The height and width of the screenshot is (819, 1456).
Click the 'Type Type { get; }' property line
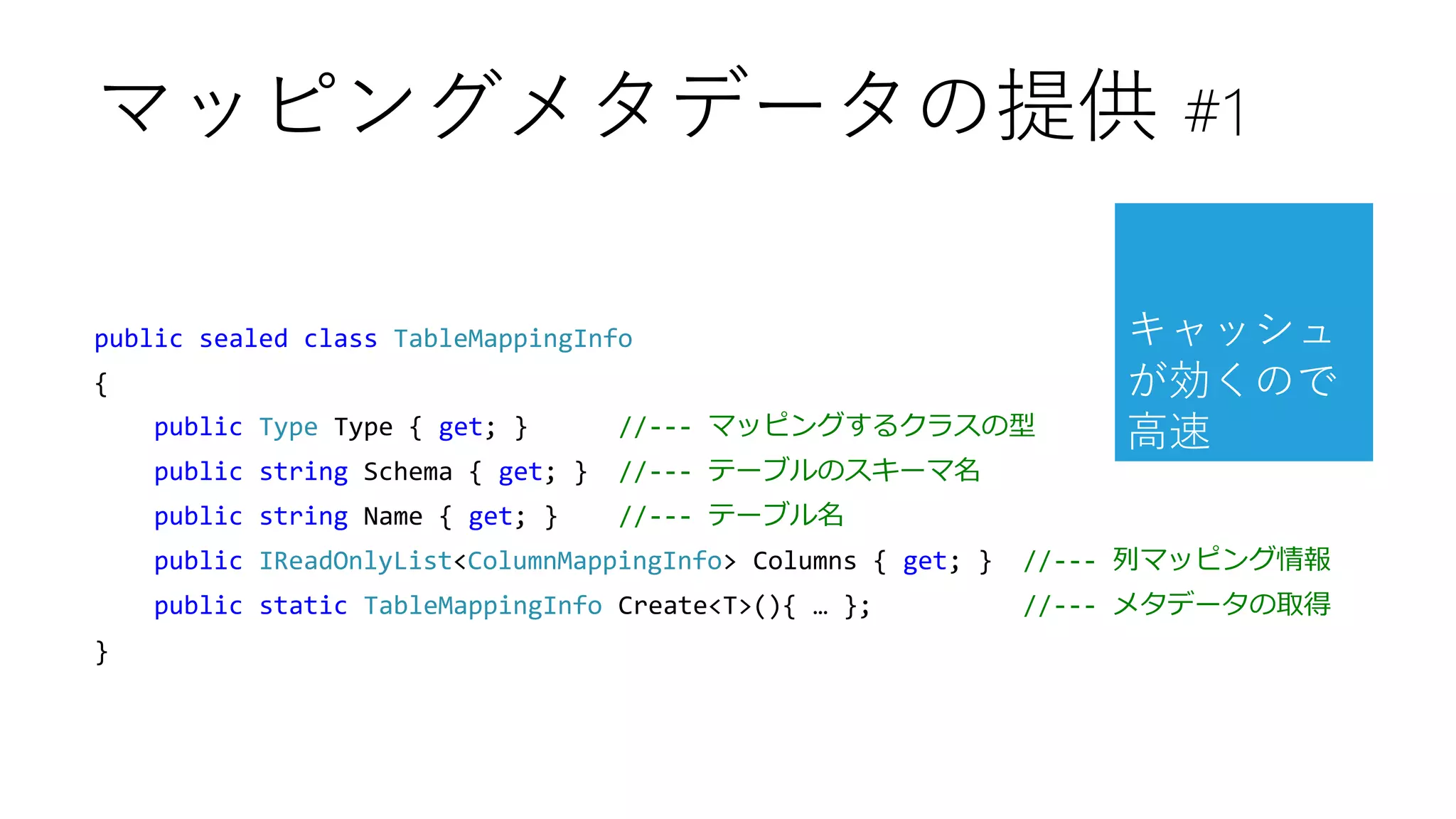tap(341, 427)
